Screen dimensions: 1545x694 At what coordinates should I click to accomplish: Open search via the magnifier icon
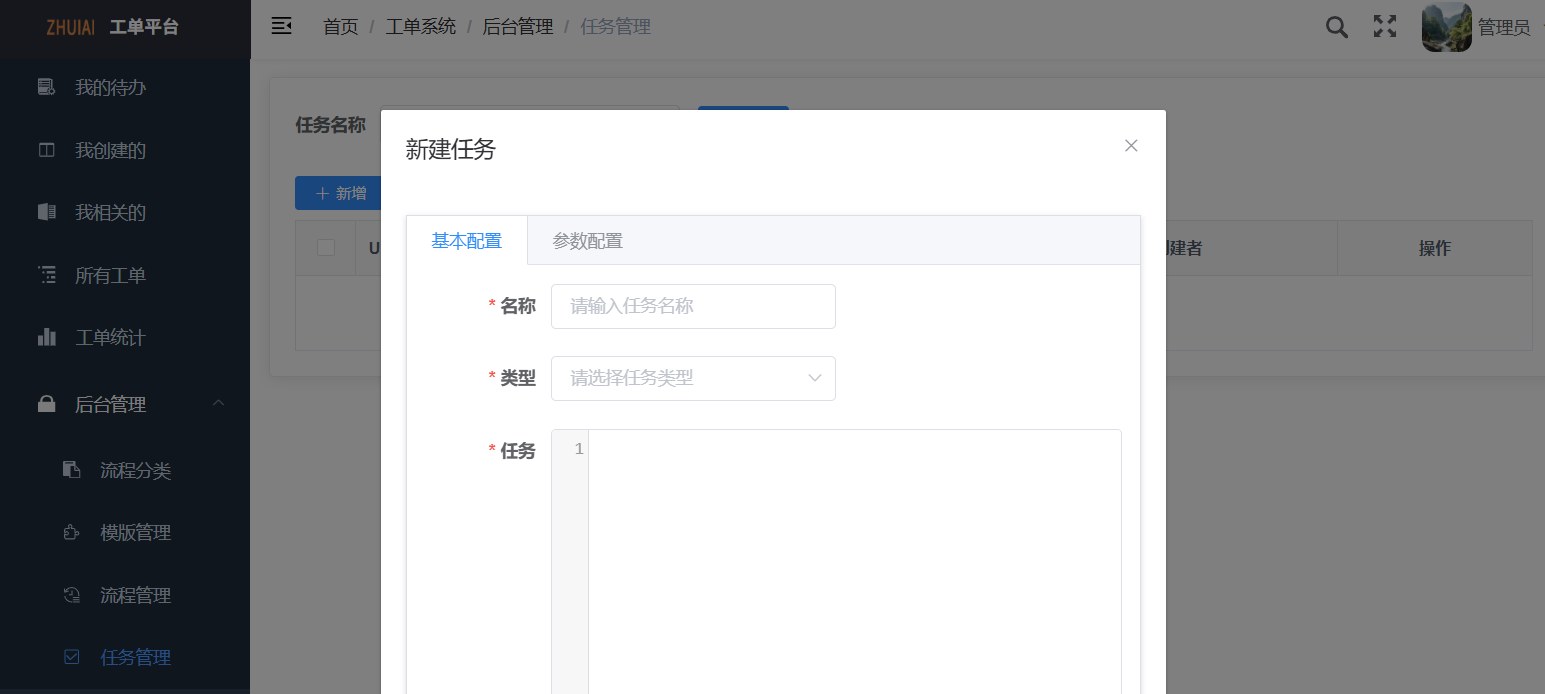[x=1336, y=27]
